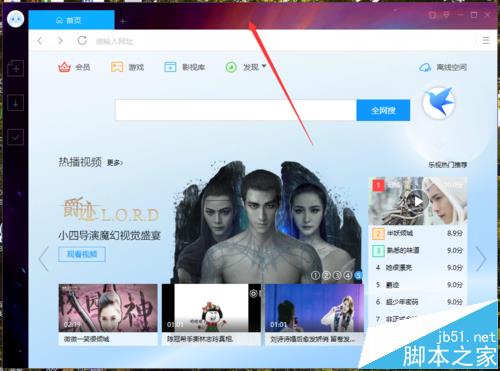Expand the 发现 dropdown arrow
500x371 pixels.
click(264, 66)
